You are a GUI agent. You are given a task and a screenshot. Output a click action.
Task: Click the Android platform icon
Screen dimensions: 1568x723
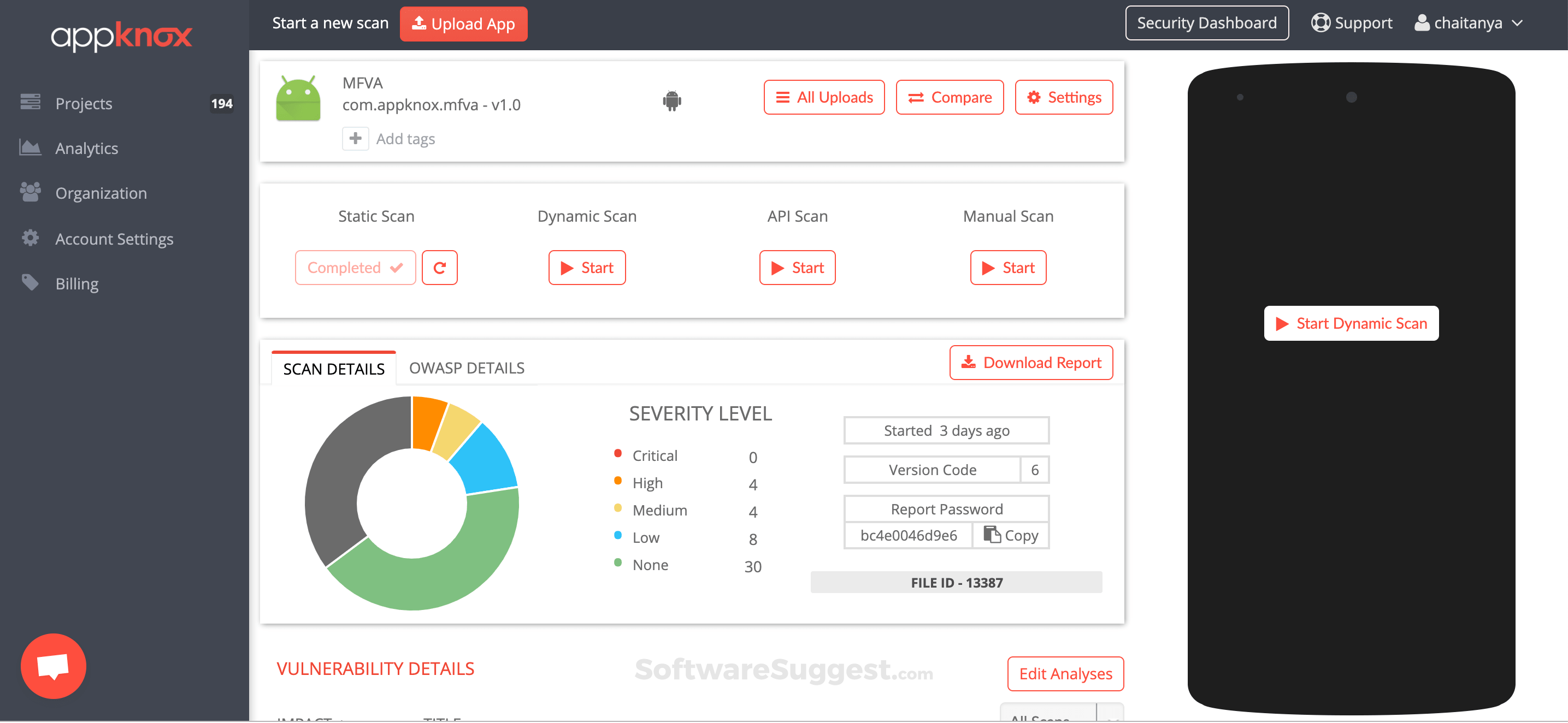(x=671, y=100)
